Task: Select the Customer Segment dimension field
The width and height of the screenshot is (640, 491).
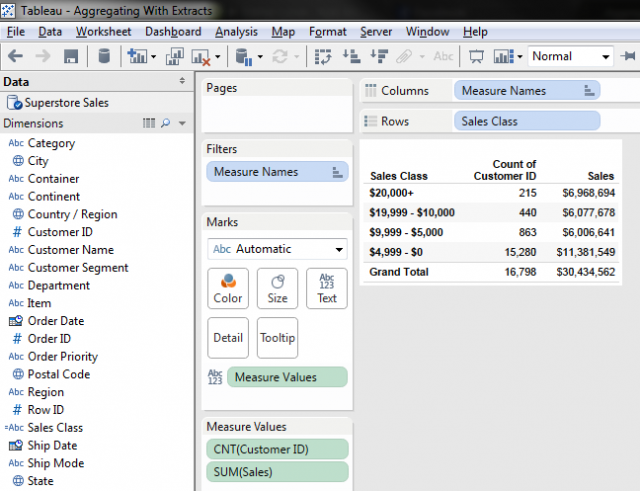Action: [77, 268]
